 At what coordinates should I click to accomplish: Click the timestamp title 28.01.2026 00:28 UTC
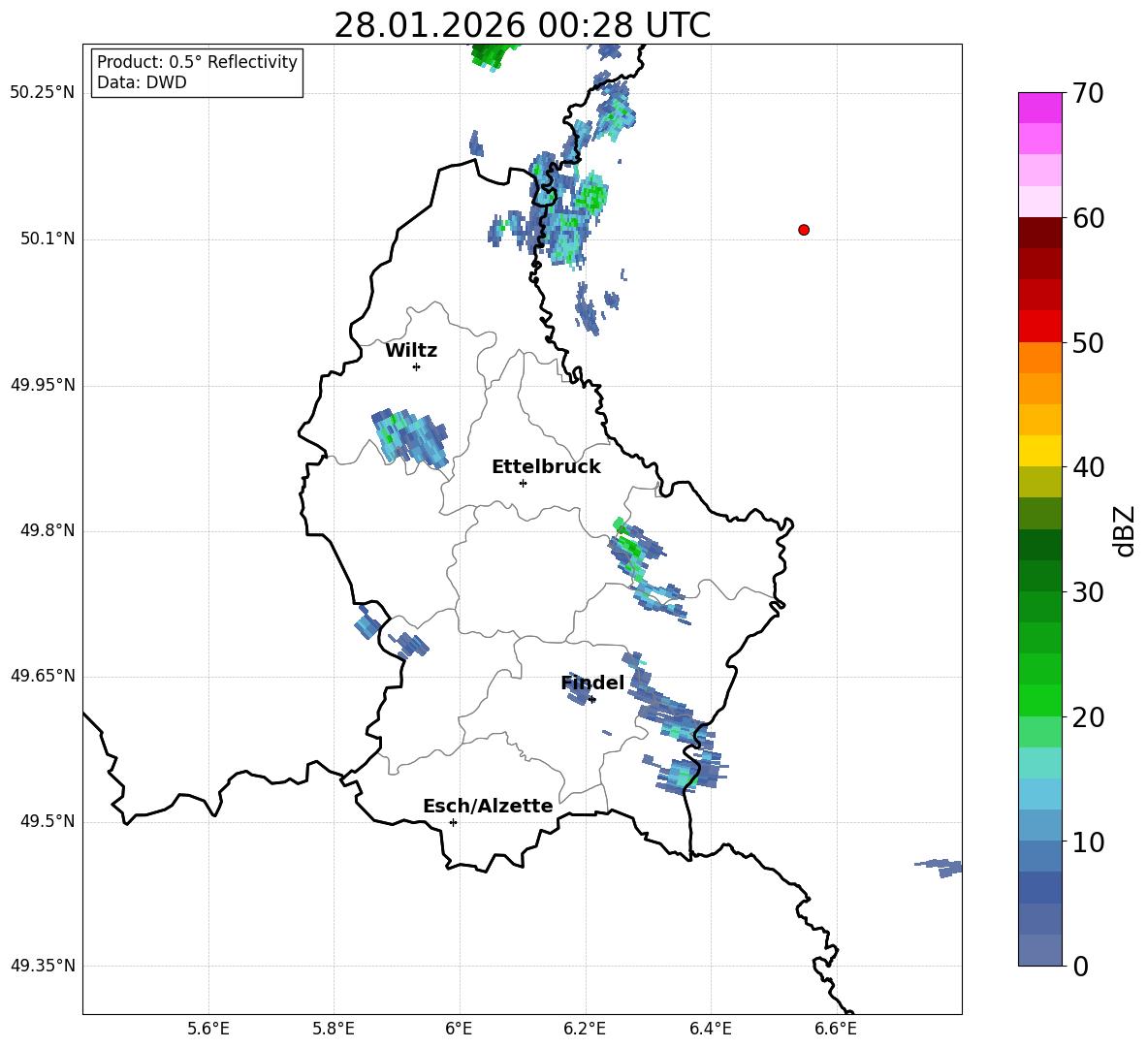(x=522, y=25)
